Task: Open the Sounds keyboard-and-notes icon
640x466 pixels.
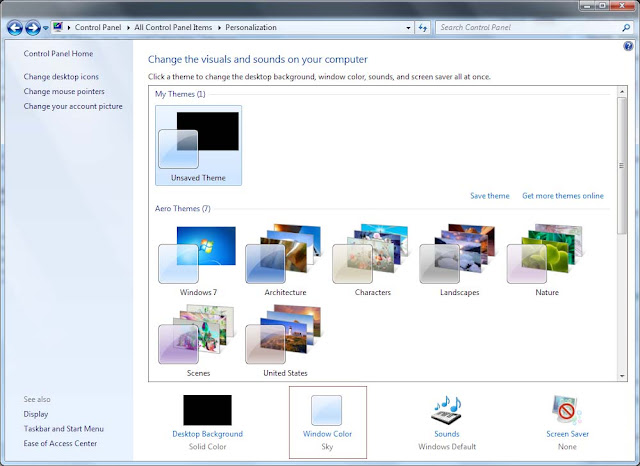Action: pyautogui.click(x=447, y=410)
